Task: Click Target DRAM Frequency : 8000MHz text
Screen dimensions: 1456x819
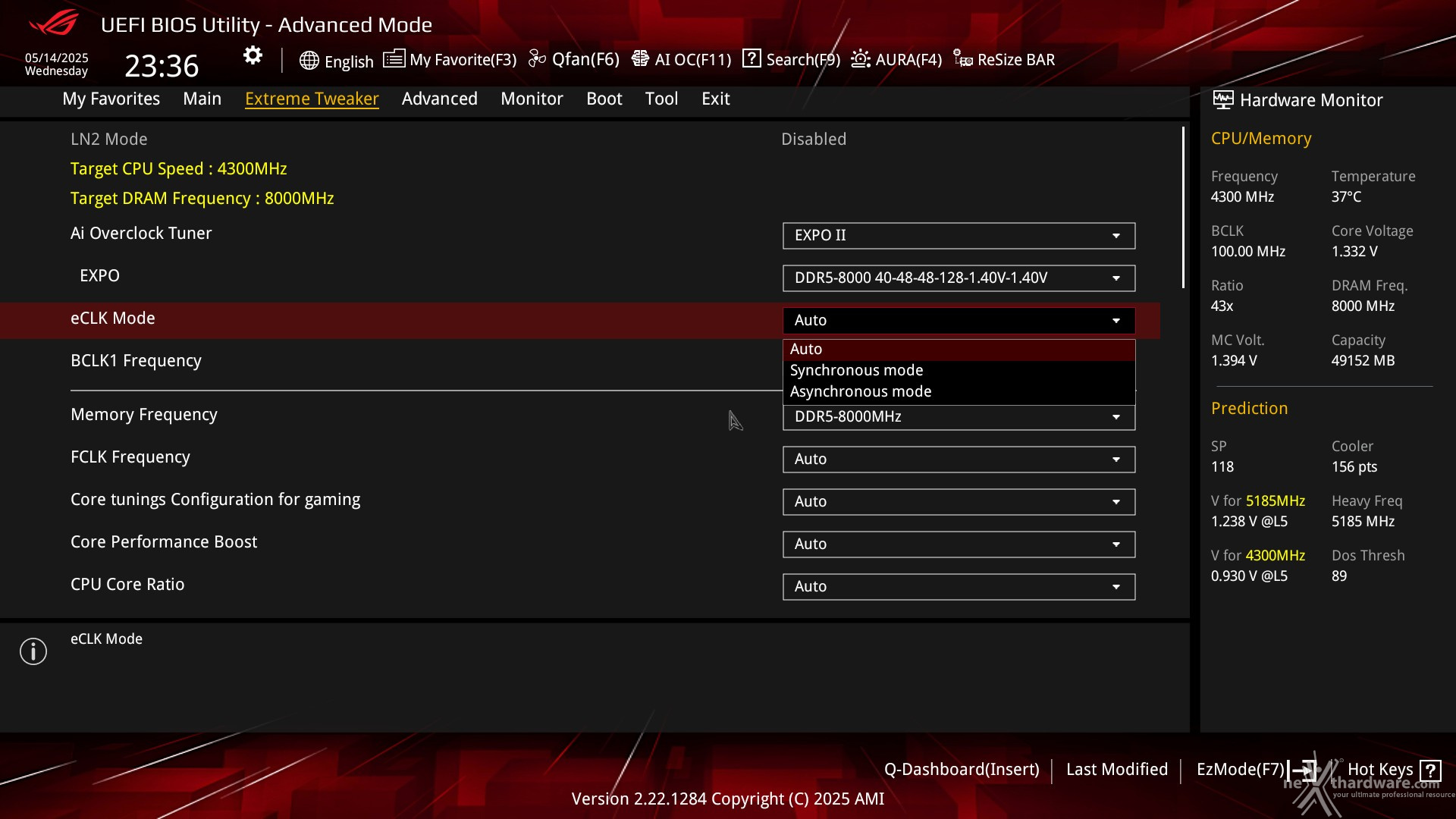Action: [x=202, y=199]
